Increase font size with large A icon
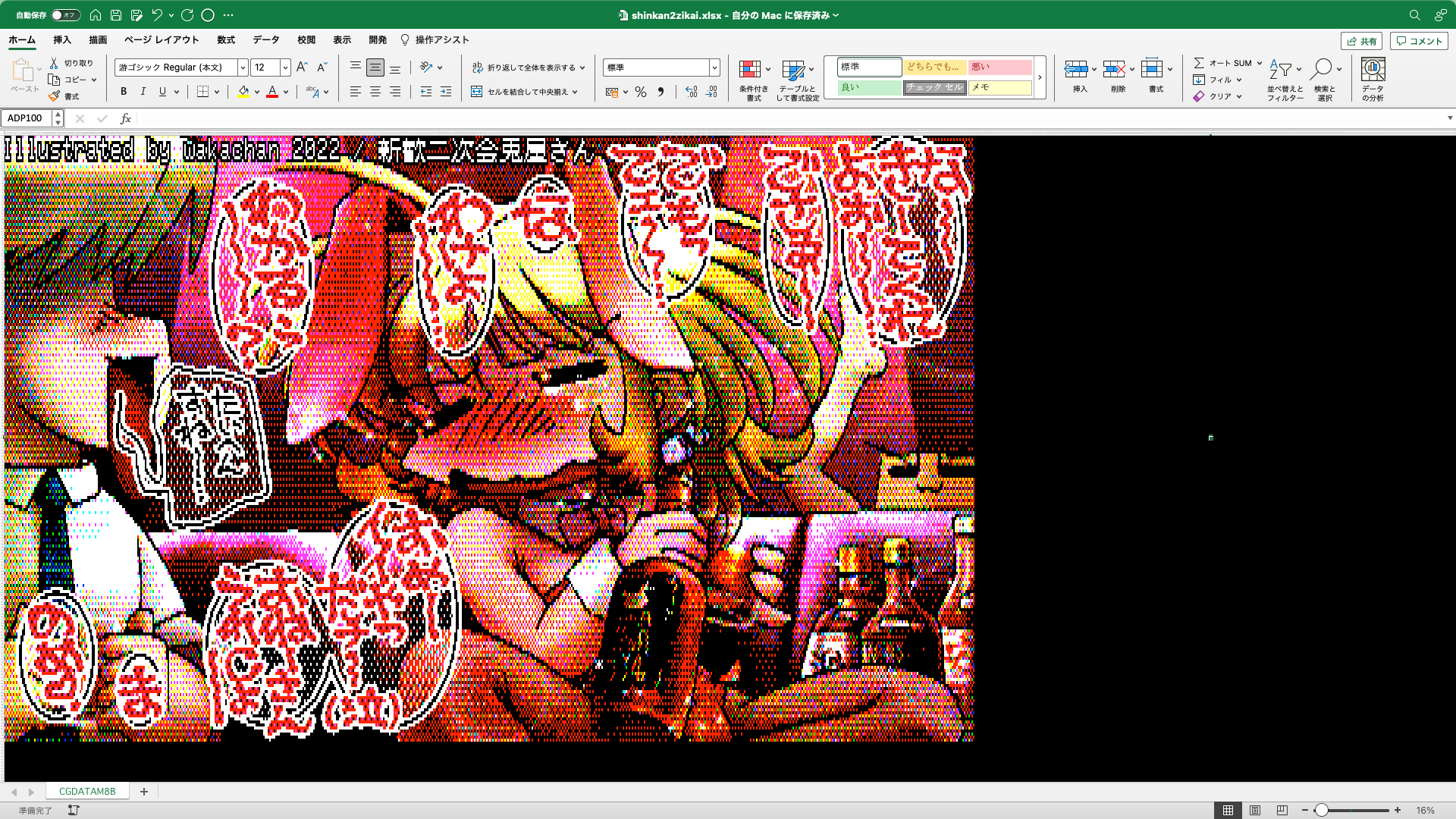 pos(302,67)
